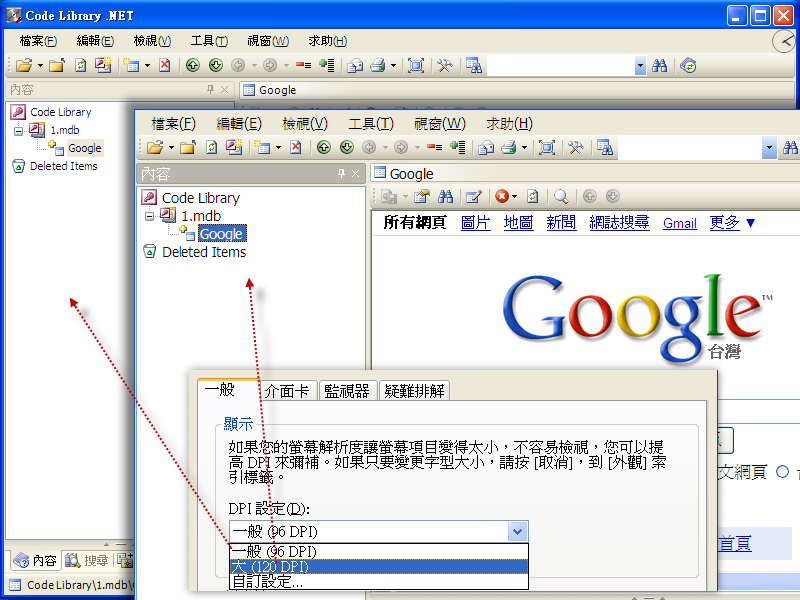This screenshot has width=800, height=600.
Task: Open the search dropdown arrow in the enlarged front window toolbar
Action: point(769,148)
